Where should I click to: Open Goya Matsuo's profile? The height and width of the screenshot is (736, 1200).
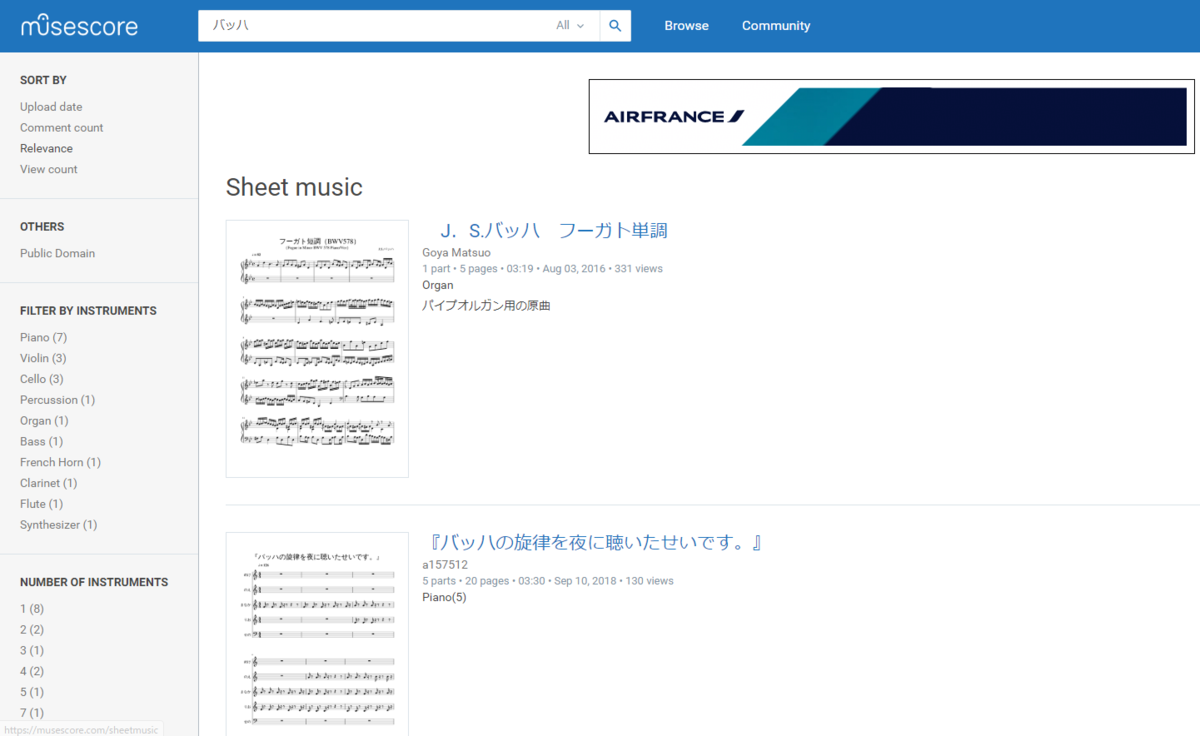[x=456, y=252]
